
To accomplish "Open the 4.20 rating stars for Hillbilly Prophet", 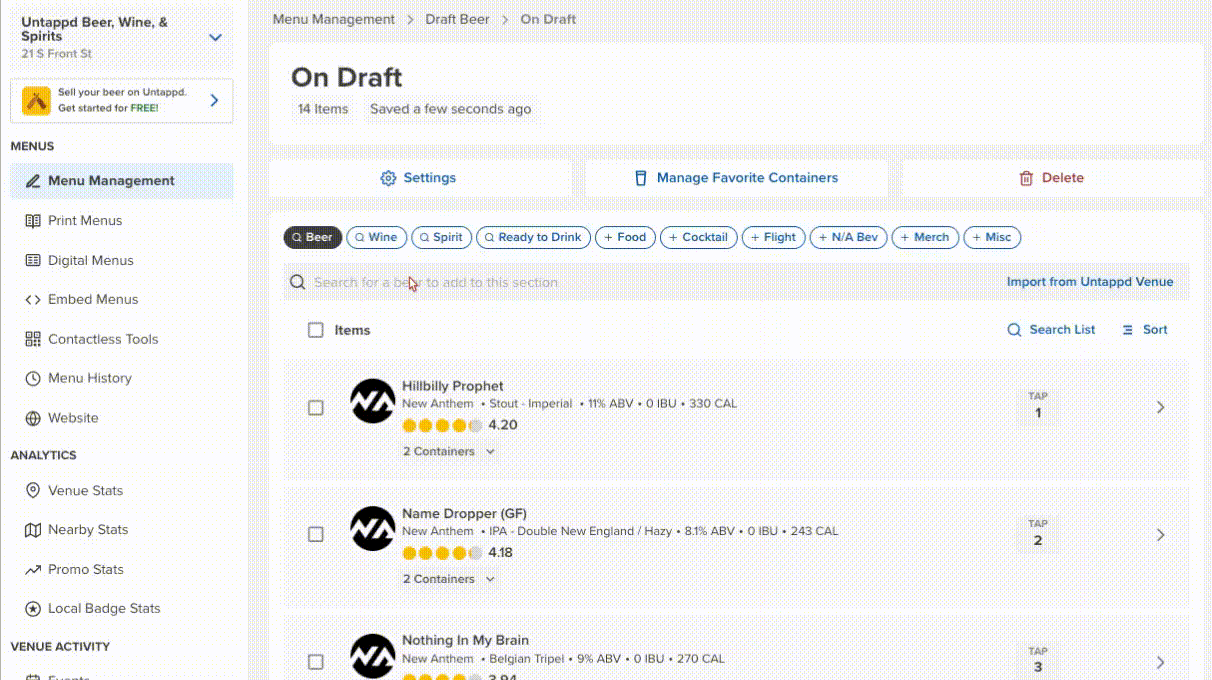I will (442, 425).
